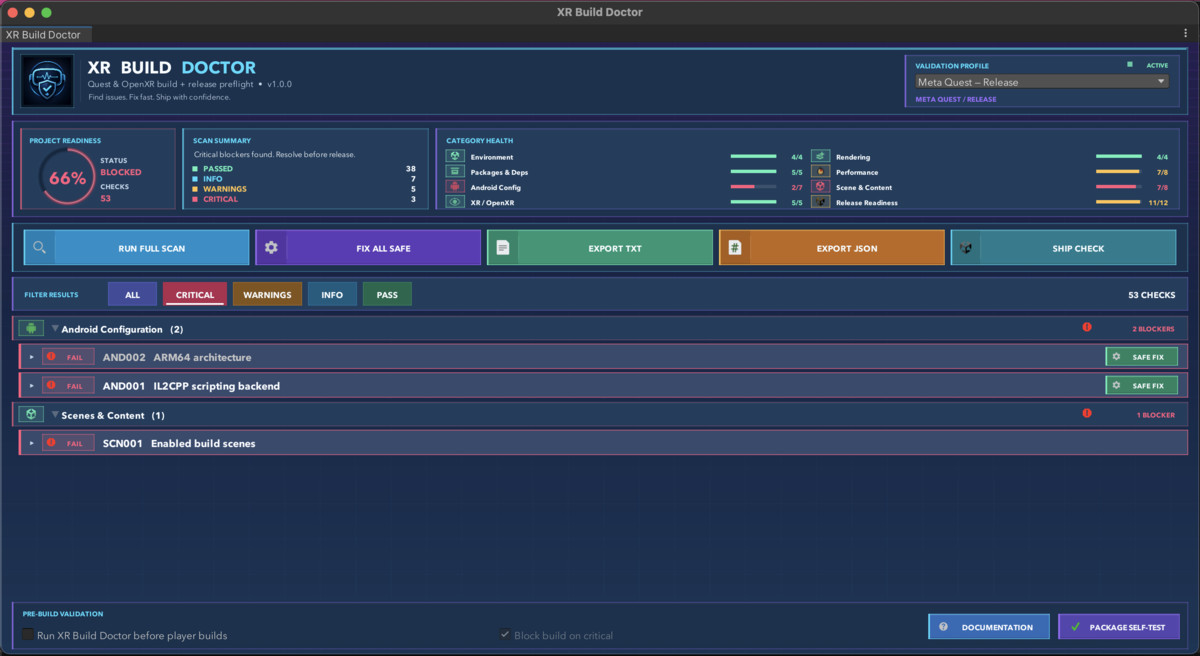Run the Package Self-Test

pyautogui.click(x=1119, y=627)
